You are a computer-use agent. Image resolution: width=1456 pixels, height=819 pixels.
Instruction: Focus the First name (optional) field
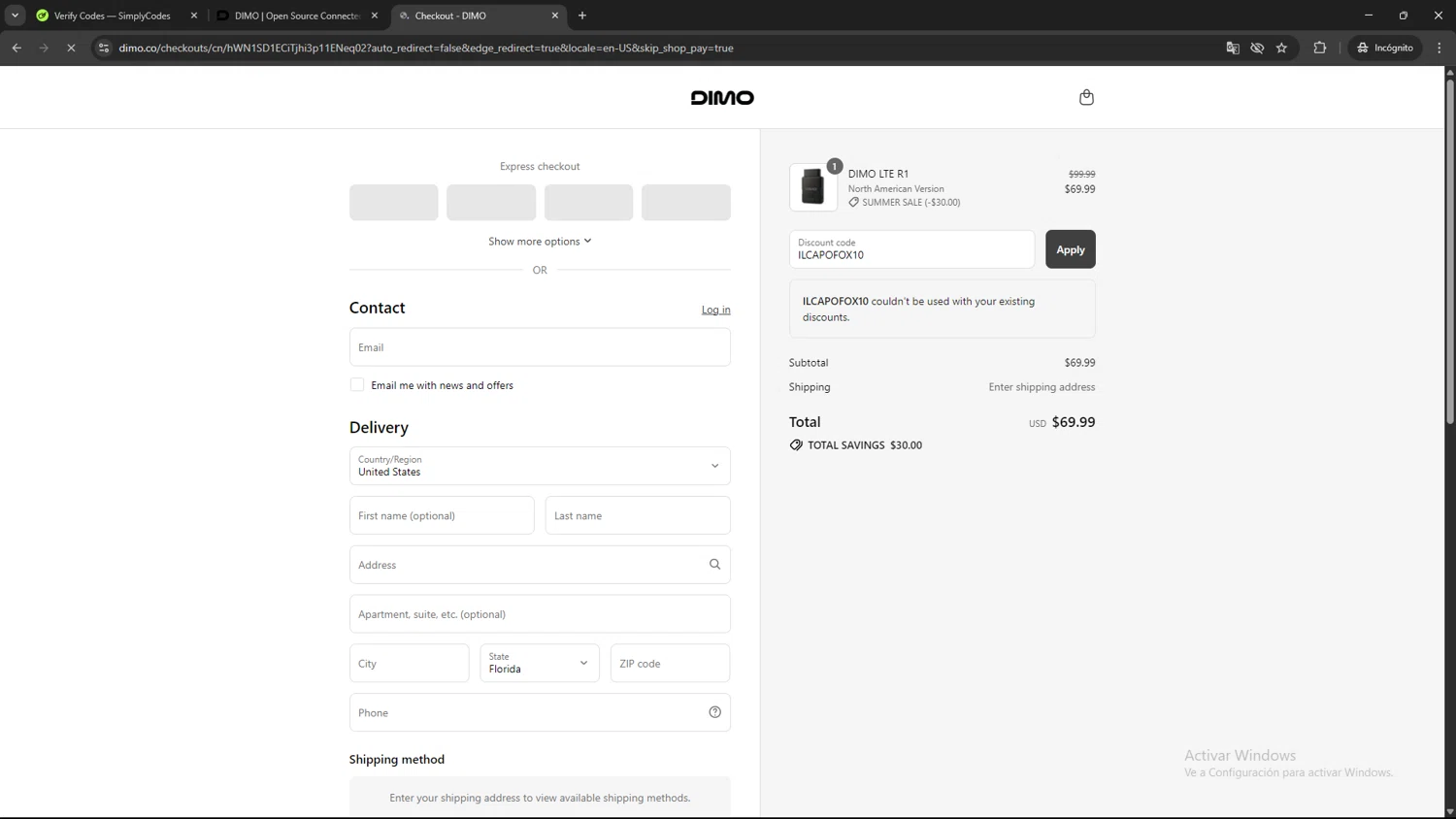click(x=442, y=515)
